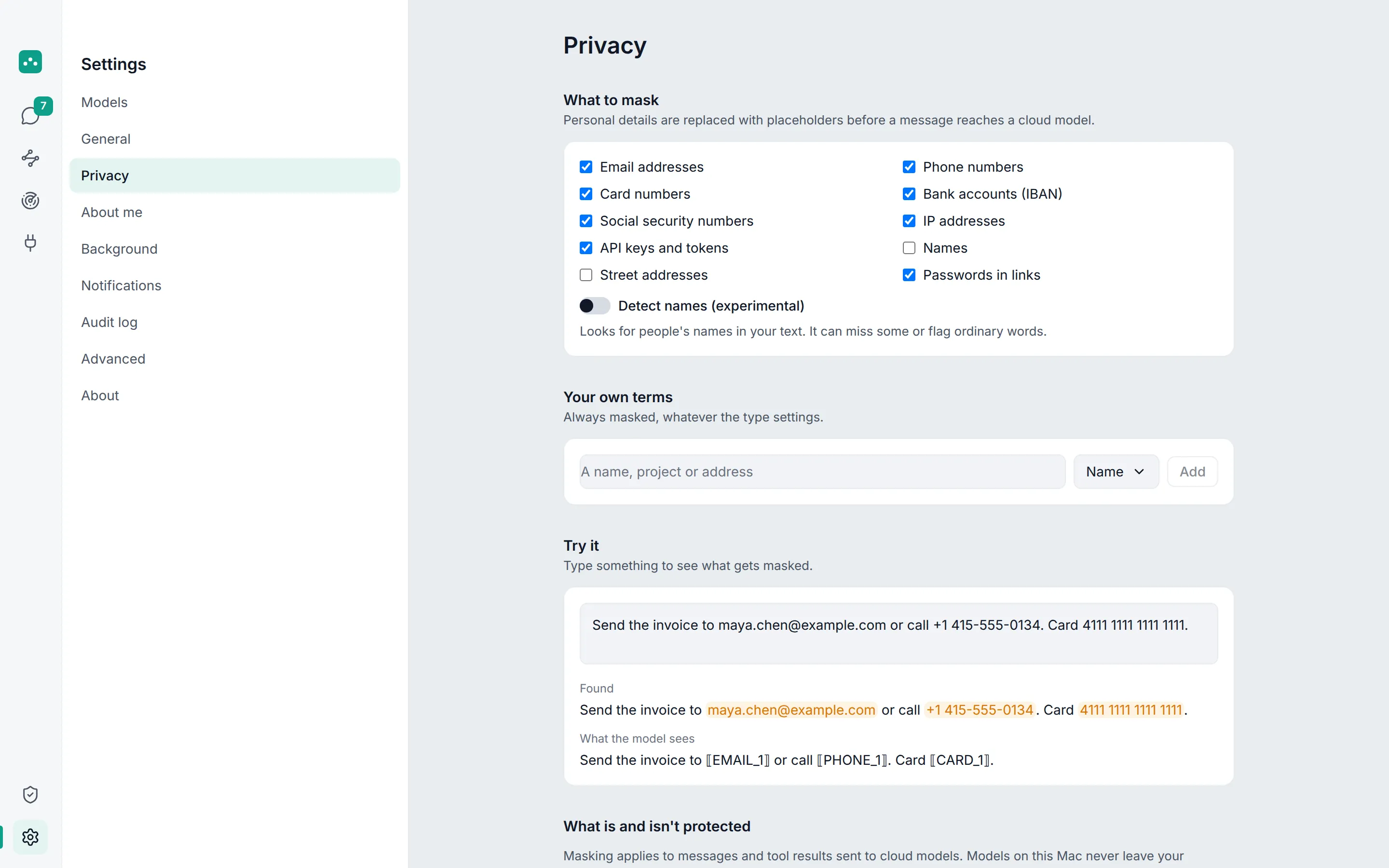Open the plug connectors icon
The width and height of the screenshot is (1389, 868).
[x=30, y=243]
